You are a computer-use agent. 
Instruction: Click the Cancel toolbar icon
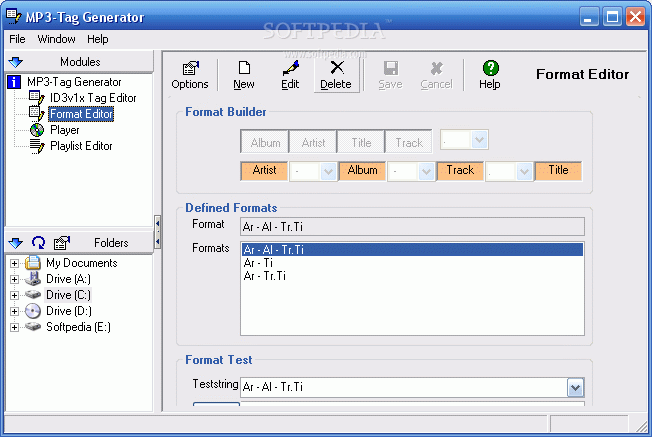437,68
